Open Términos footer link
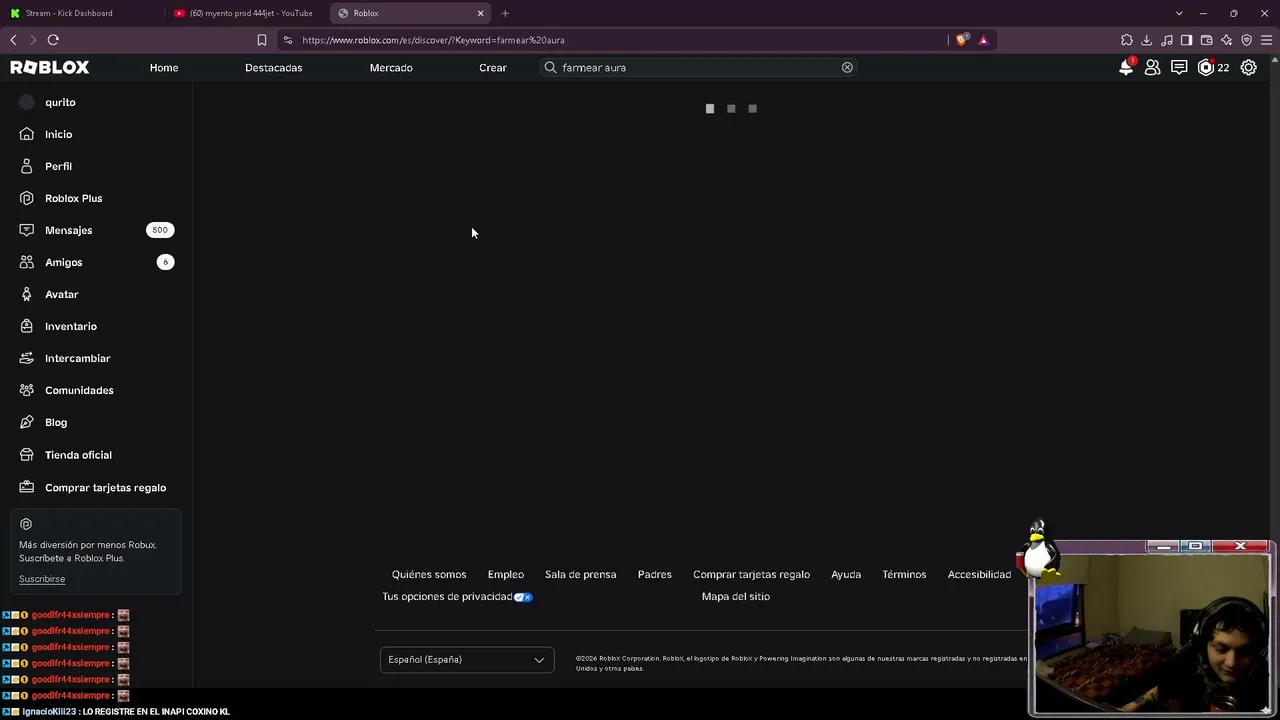Image resolution: width=1280 pixels, height=720 pixels. [x=904, y=575]
